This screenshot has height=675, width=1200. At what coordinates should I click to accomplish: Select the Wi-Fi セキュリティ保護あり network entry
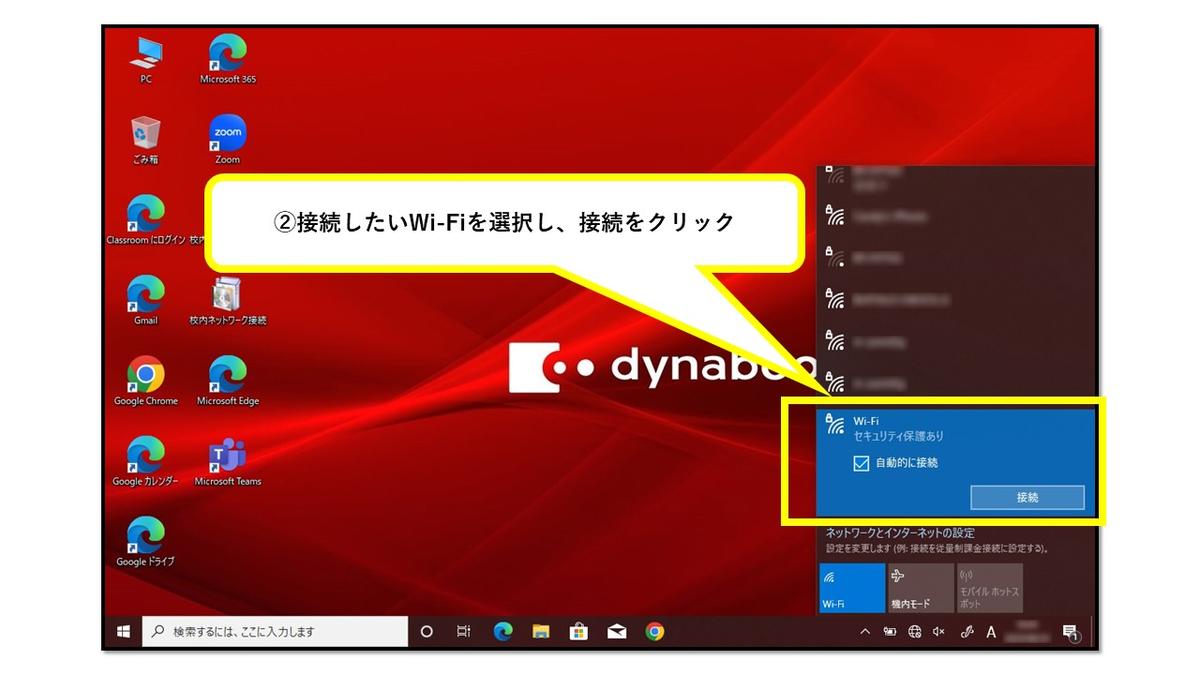[x=955, y=461]
